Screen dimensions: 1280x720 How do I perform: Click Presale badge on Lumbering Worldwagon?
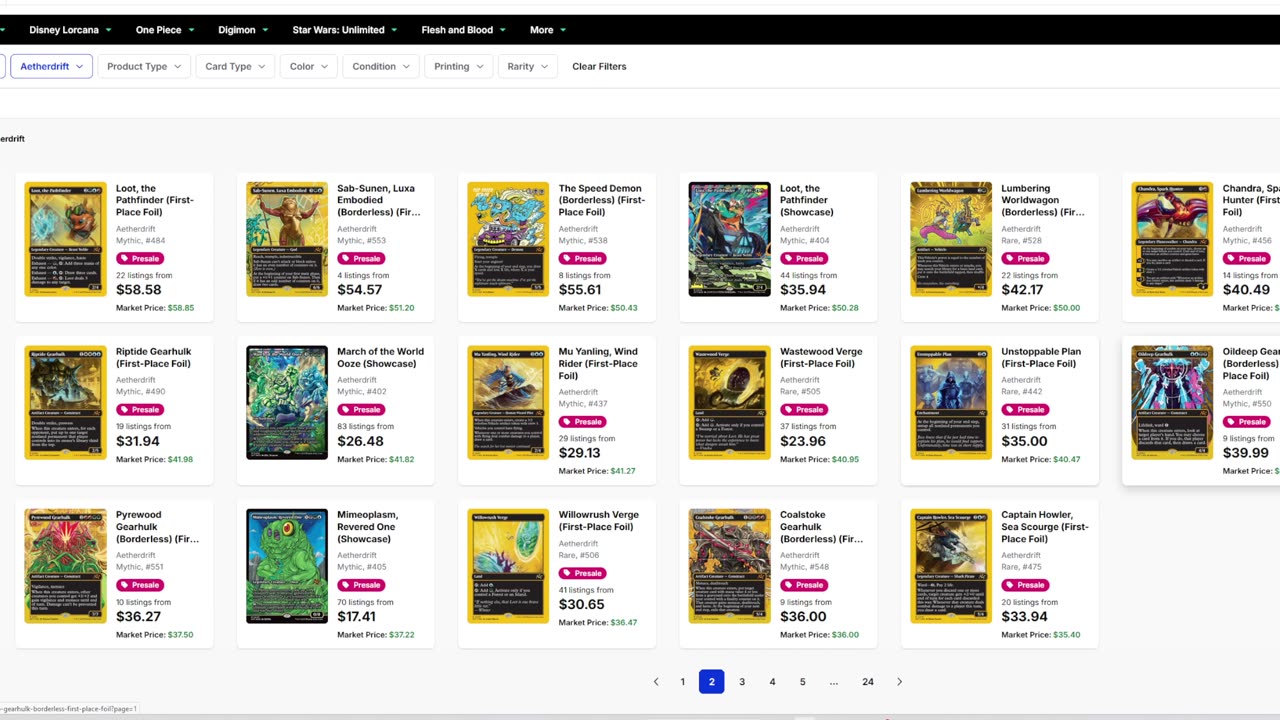tap(1024, 259)
